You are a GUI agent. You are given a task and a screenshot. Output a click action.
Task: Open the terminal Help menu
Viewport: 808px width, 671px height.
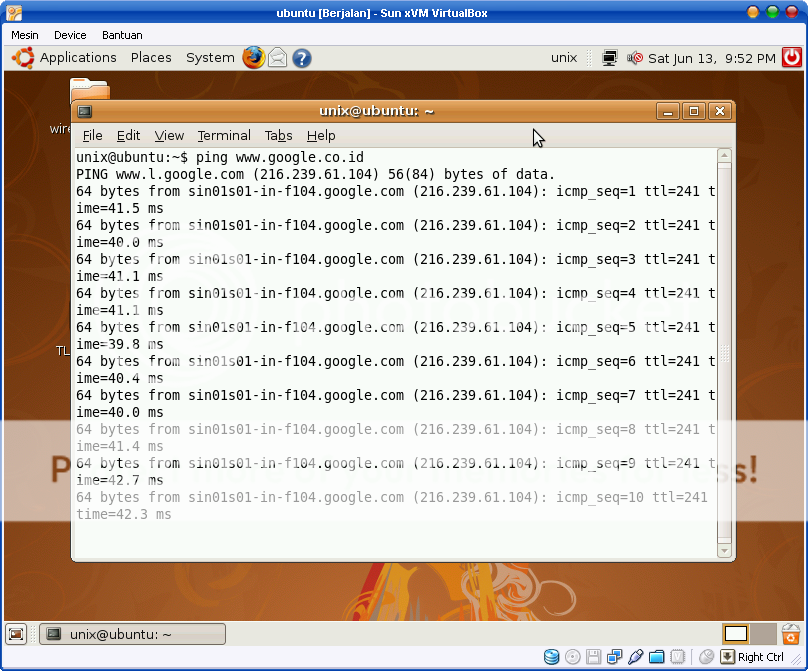click(321, 136)
